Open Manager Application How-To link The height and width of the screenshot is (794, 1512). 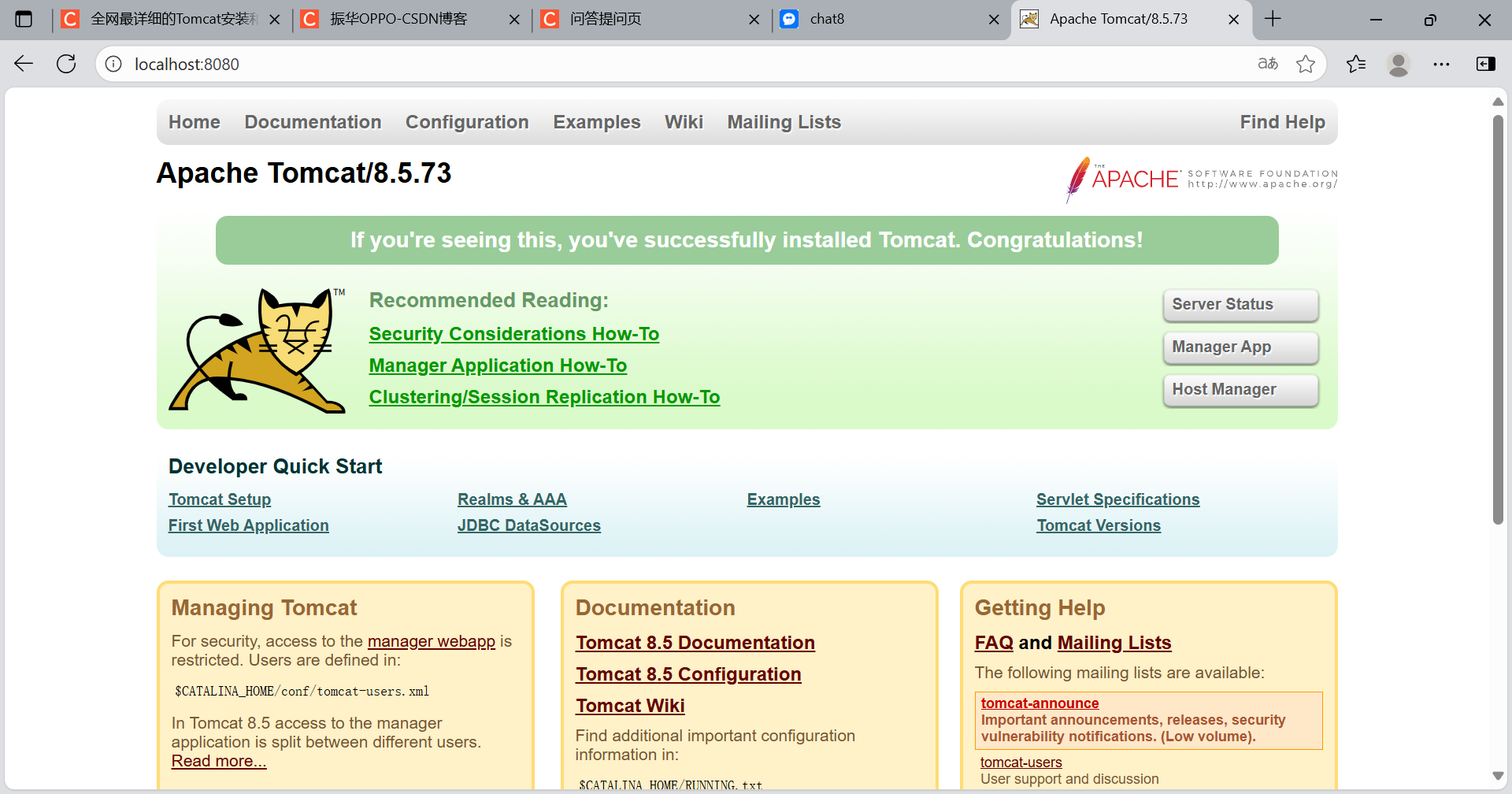pyautogui.click(x=498, y=365)
